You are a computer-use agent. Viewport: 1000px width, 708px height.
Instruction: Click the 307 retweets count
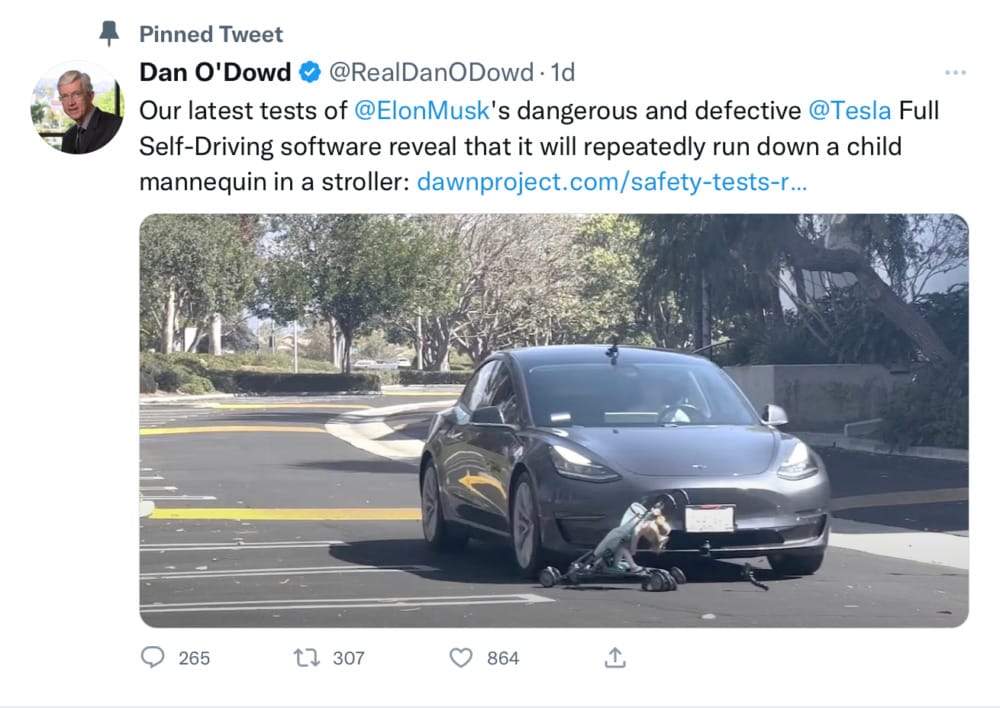348,657
